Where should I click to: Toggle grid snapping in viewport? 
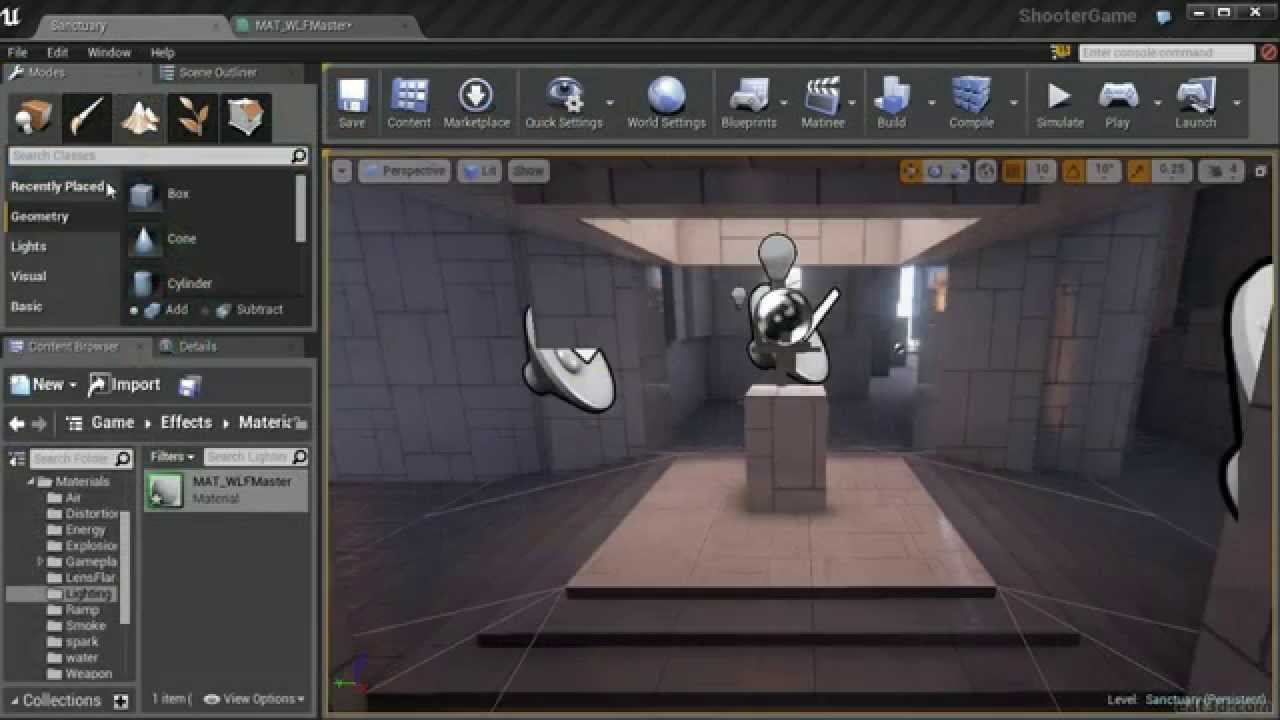1013,171
